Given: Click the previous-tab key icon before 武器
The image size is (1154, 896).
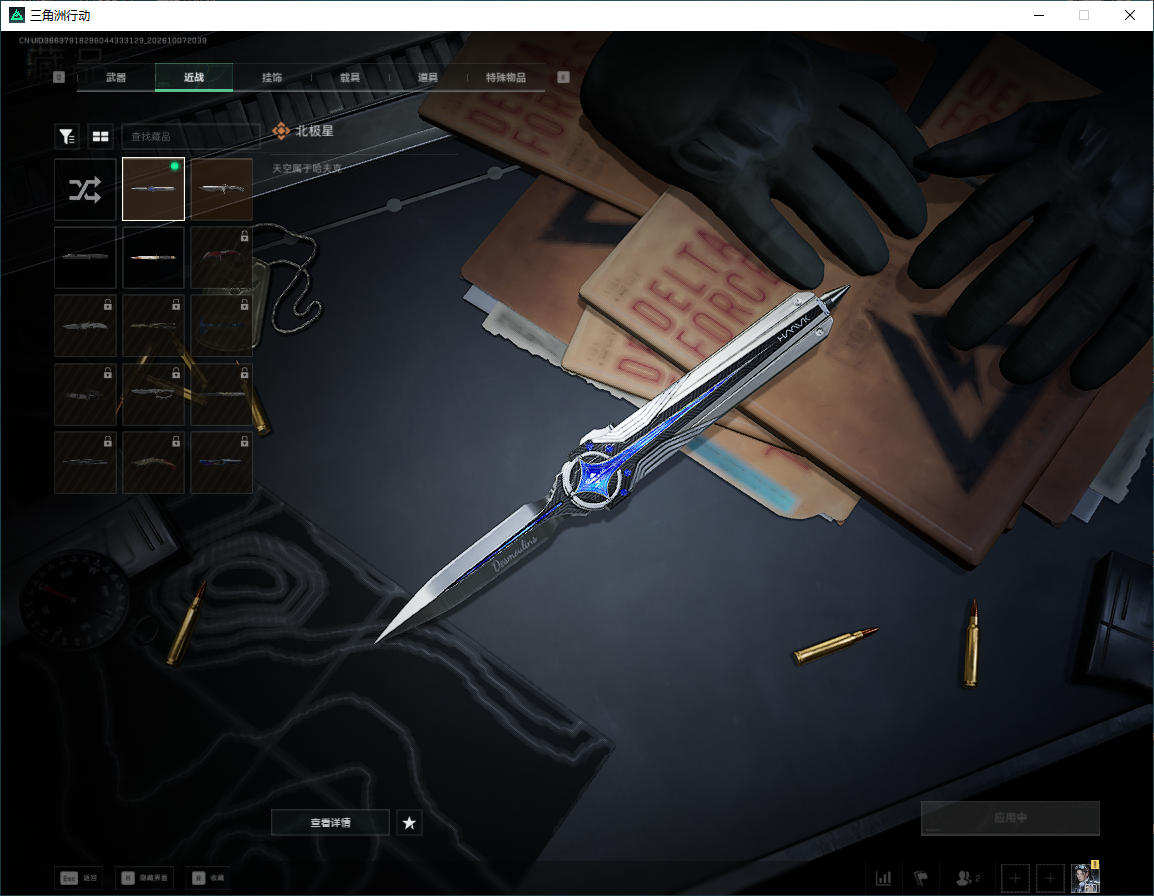Looking at the screenshot, I should pos(59,77).
